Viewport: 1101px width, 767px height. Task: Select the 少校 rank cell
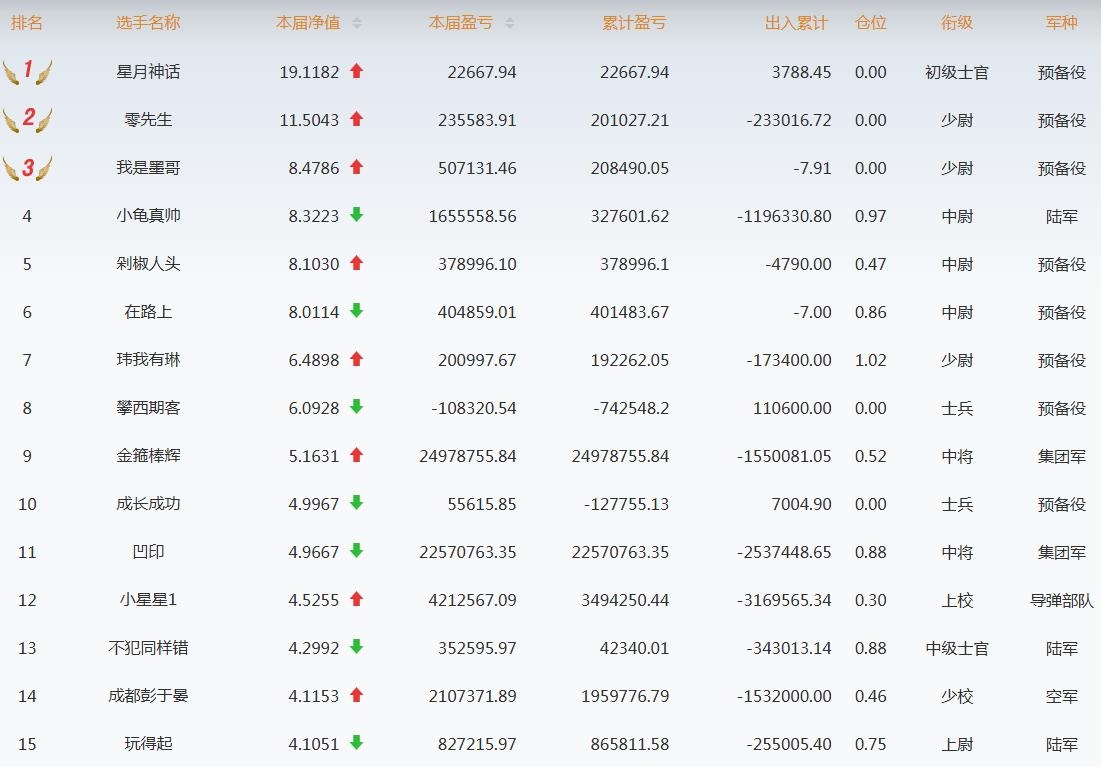click(957, 695)
